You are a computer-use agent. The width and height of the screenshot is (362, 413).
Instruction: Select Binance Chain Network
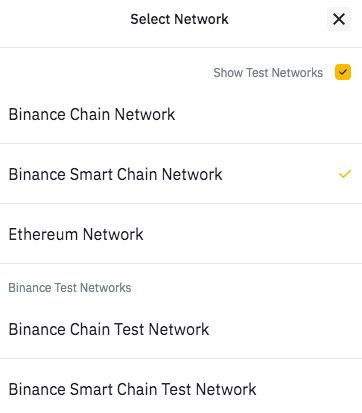[181, 114]
